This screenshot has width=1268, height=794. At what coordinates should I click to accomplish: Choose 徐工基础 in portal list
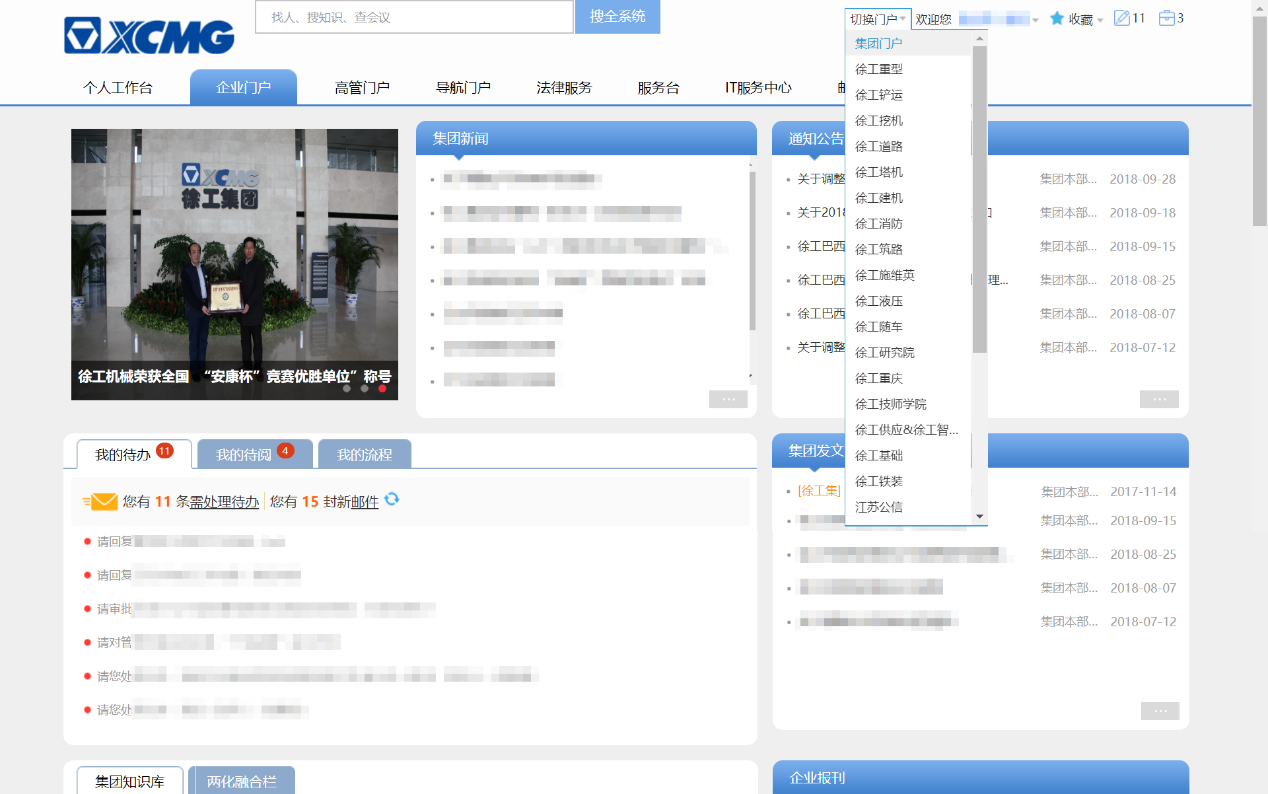908,455
